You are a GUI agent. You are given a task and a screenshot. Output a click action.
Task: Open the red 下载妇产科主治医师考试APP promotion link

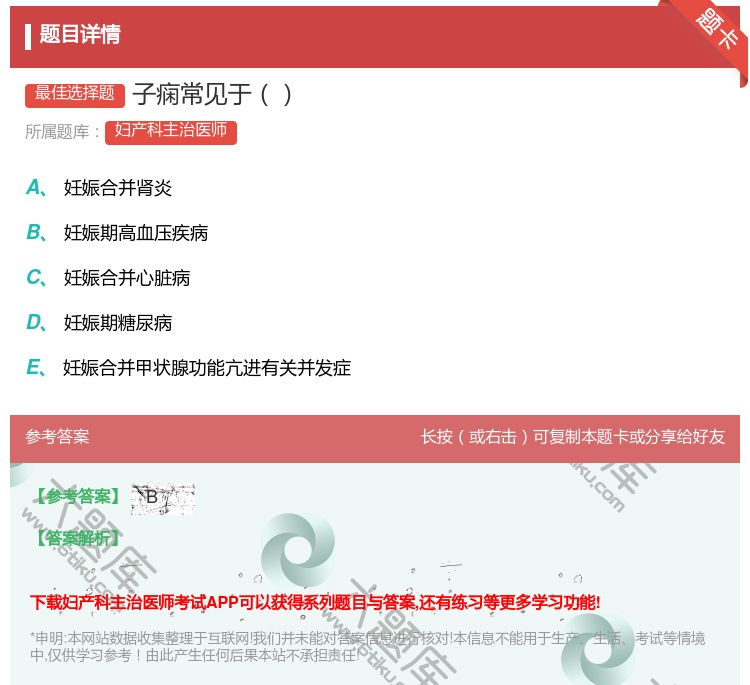[x=315, y=602]
